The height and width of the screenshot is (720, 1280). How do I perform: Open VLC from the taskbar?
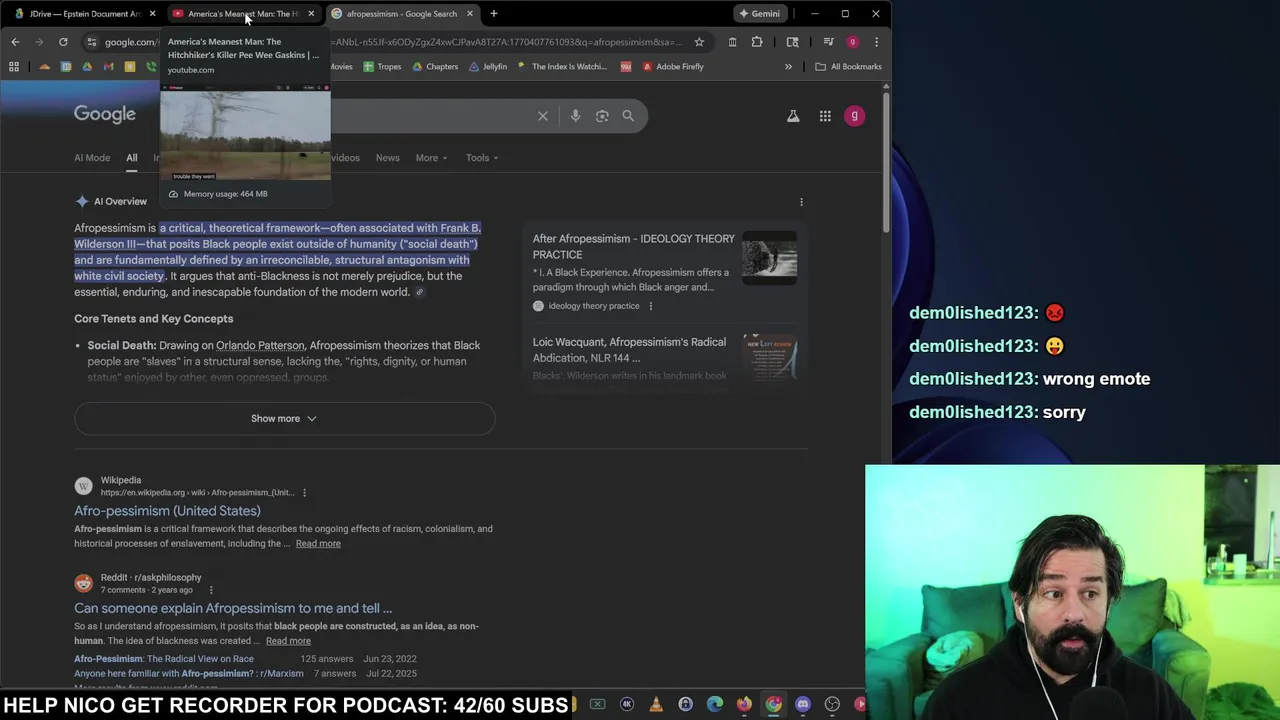[656, 704]
